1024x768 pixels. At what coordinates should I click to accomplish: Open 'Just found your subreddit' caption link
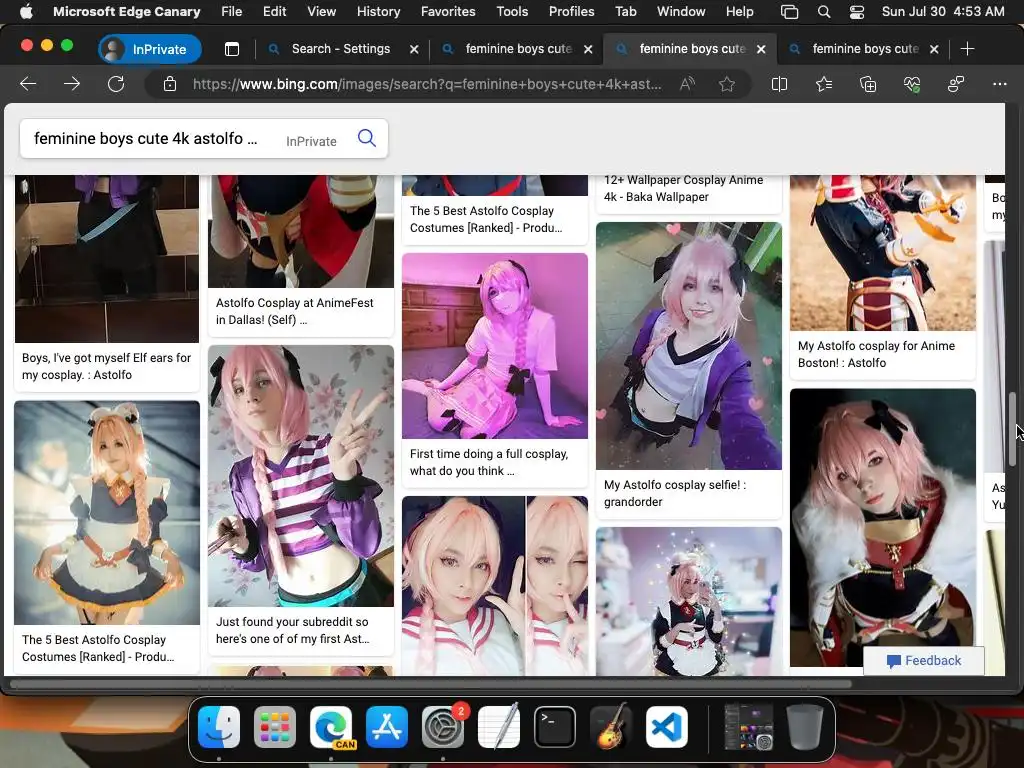click(x=293, y=630)
